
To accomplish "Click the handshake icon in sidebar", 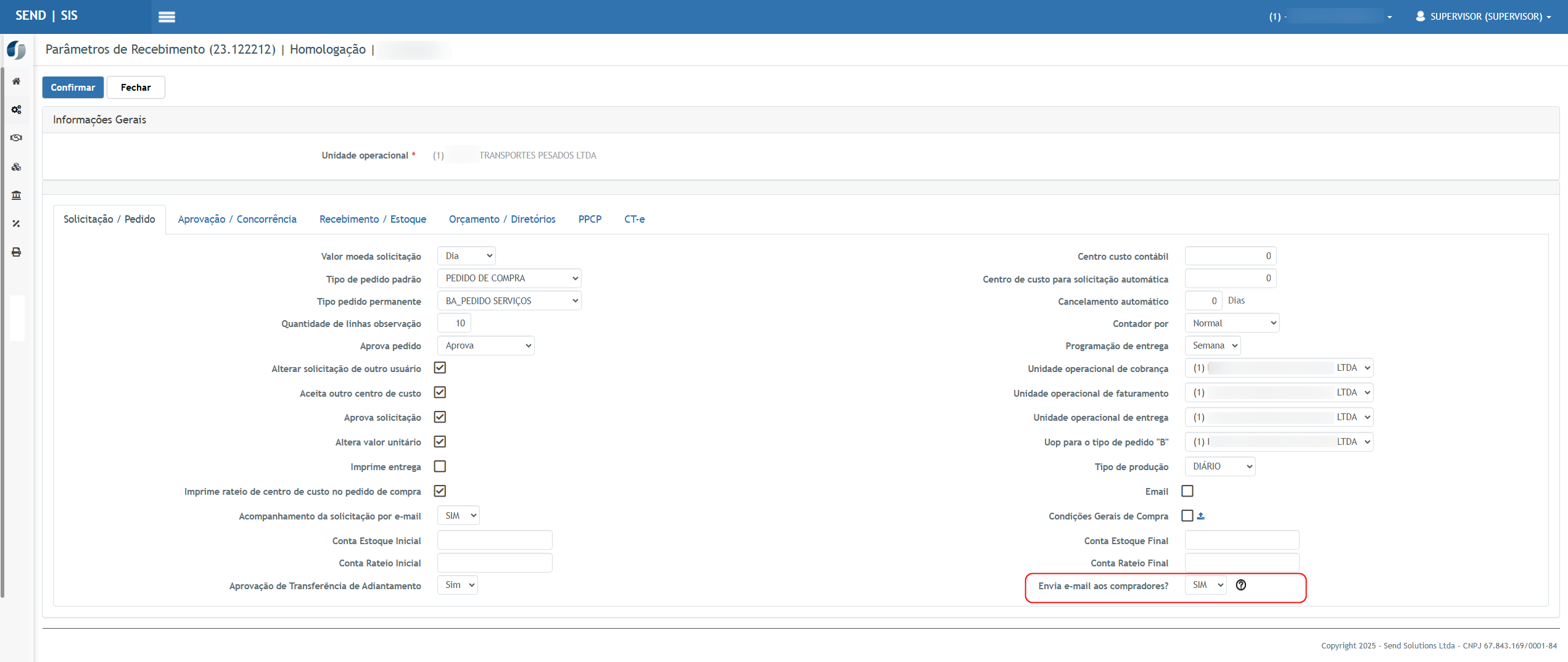I will (17, 138).
